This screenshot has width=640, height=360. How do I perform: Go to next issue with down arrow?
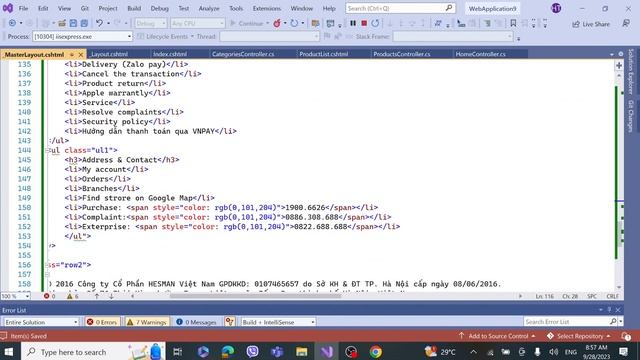[111, 296]
